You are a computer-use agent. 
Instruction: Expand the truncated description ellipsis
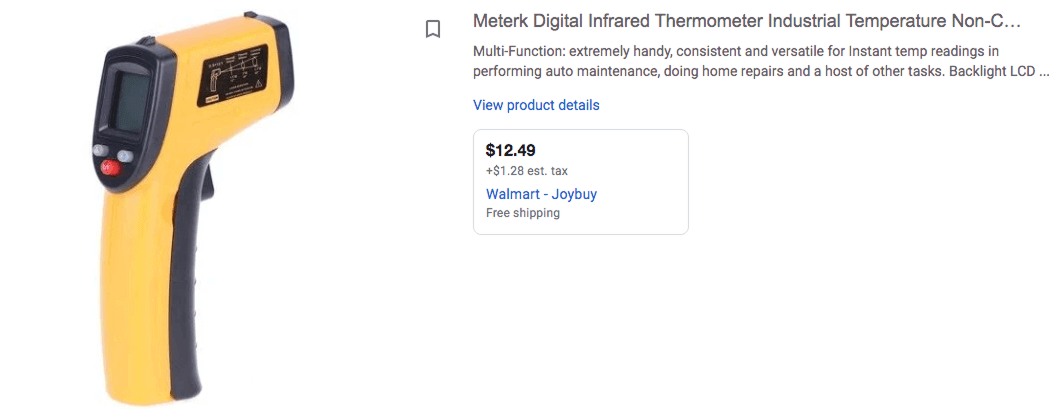[1044, 72]
